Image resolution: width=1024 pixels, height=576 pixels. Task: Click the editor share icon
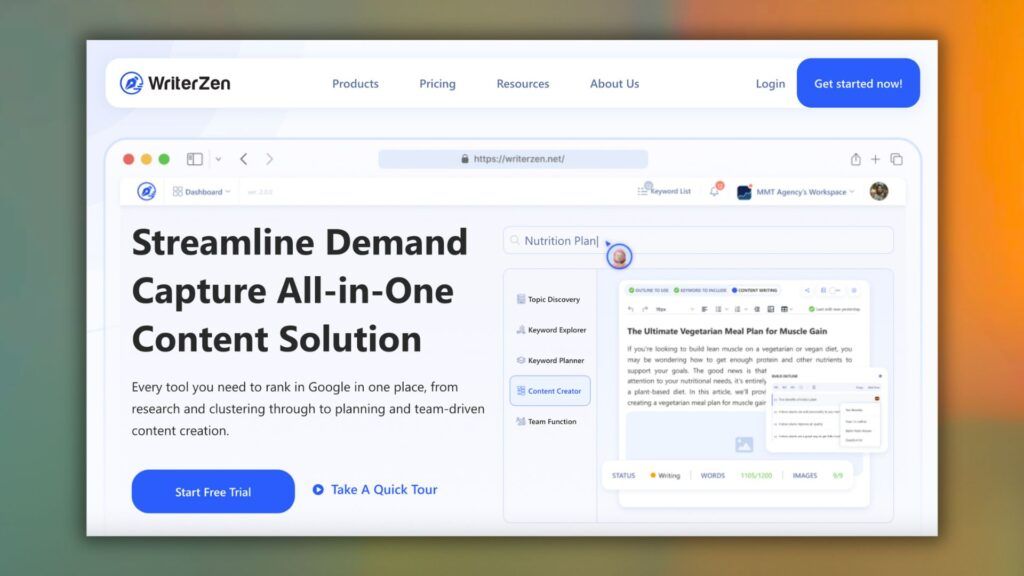click(x=807, y=291)
